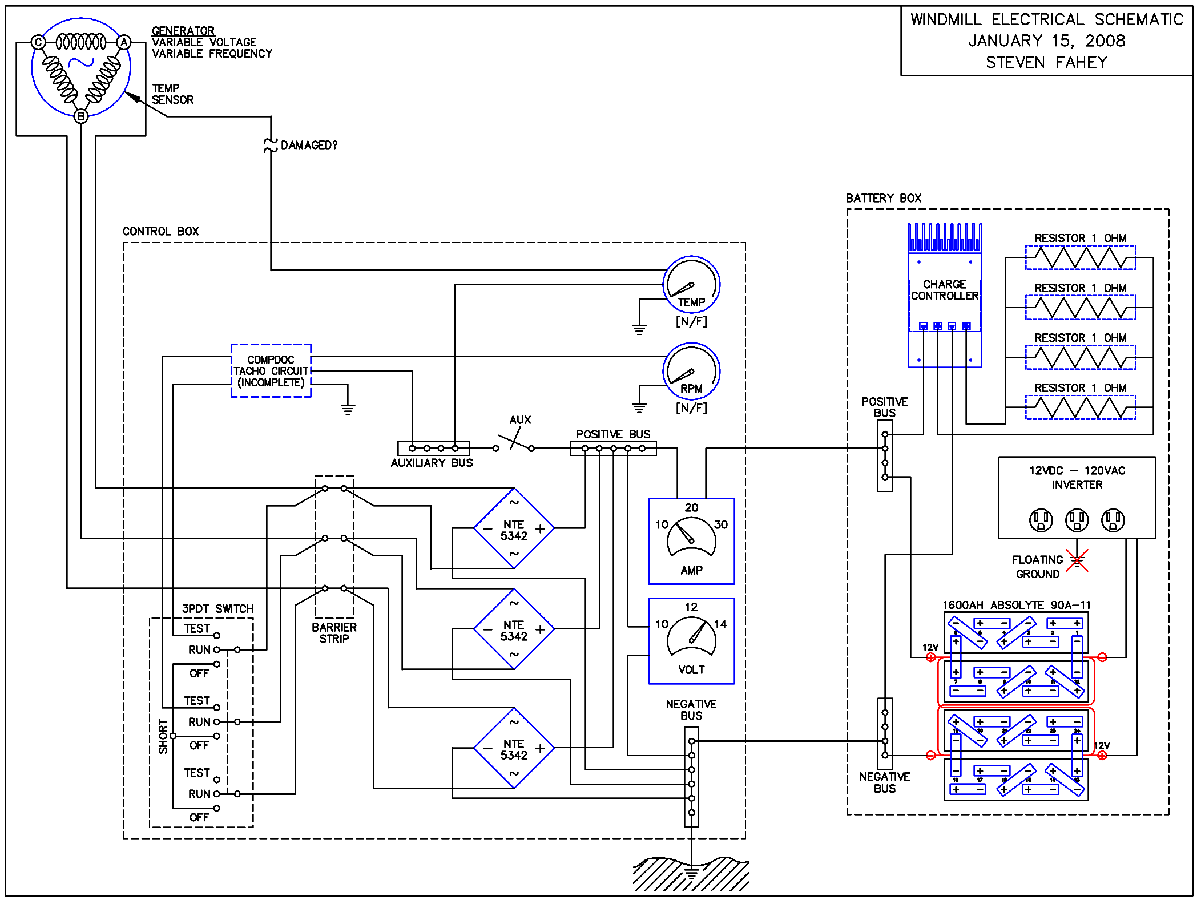1200x900 pixels.
Task: Toggle the AUX switch symbol
Action: [515, 441]
